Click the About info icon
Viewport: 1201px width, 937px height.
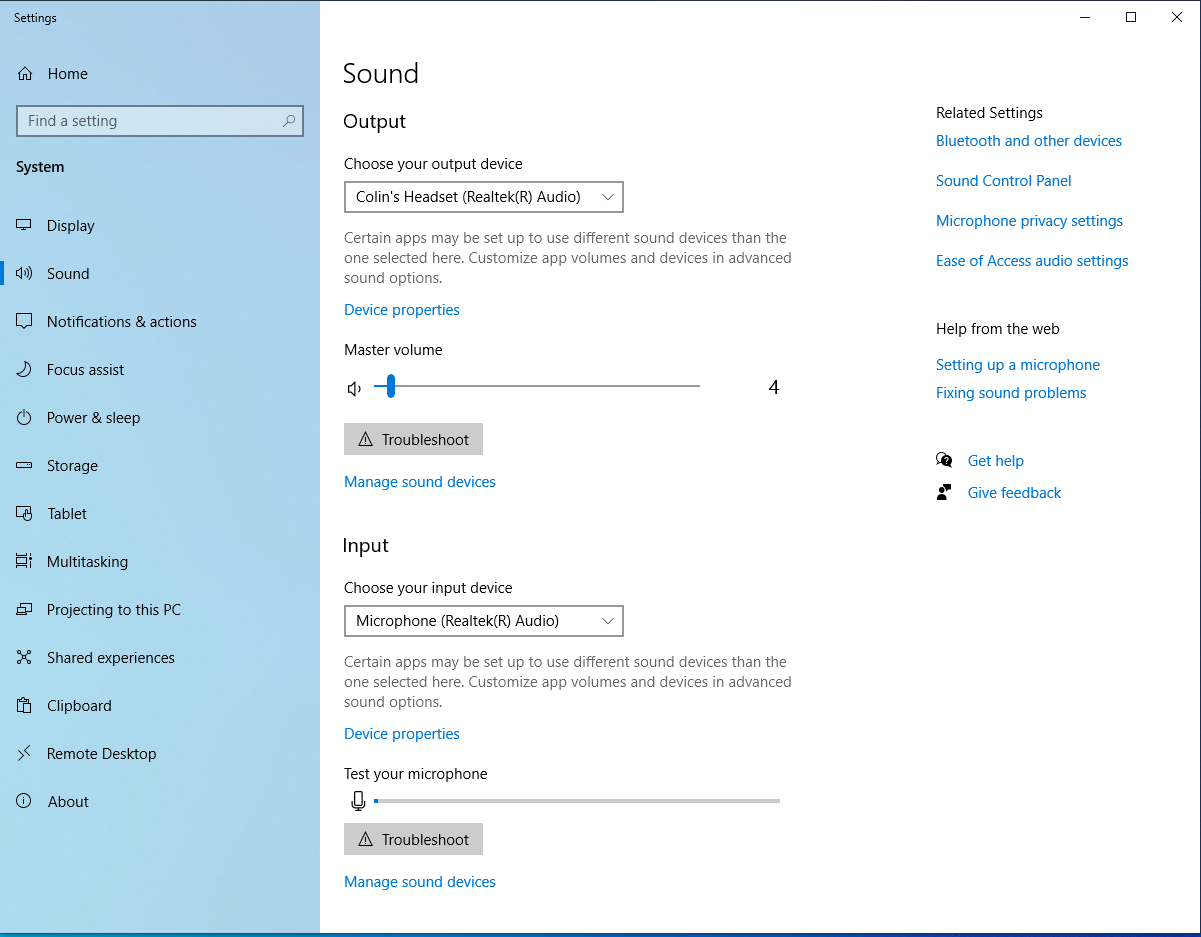[x=25, y=802]
